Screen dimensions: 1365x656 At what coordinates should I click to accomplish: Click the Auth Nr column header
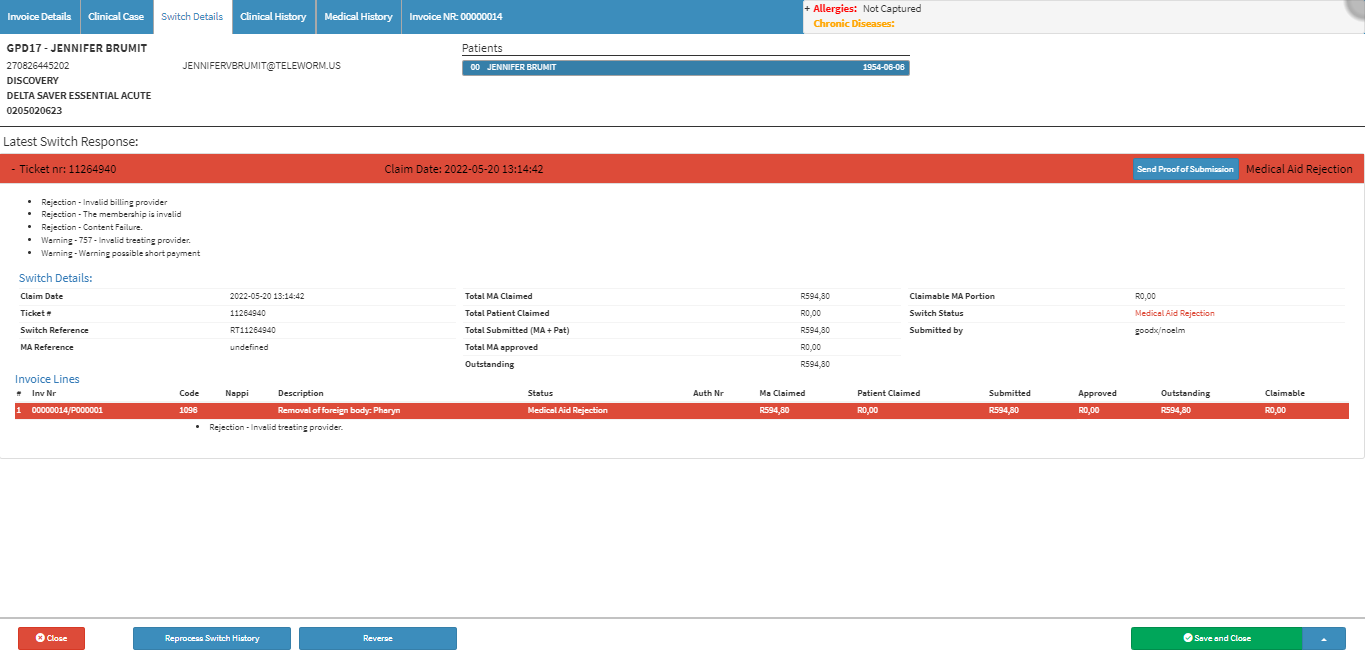tap(708, 393)
